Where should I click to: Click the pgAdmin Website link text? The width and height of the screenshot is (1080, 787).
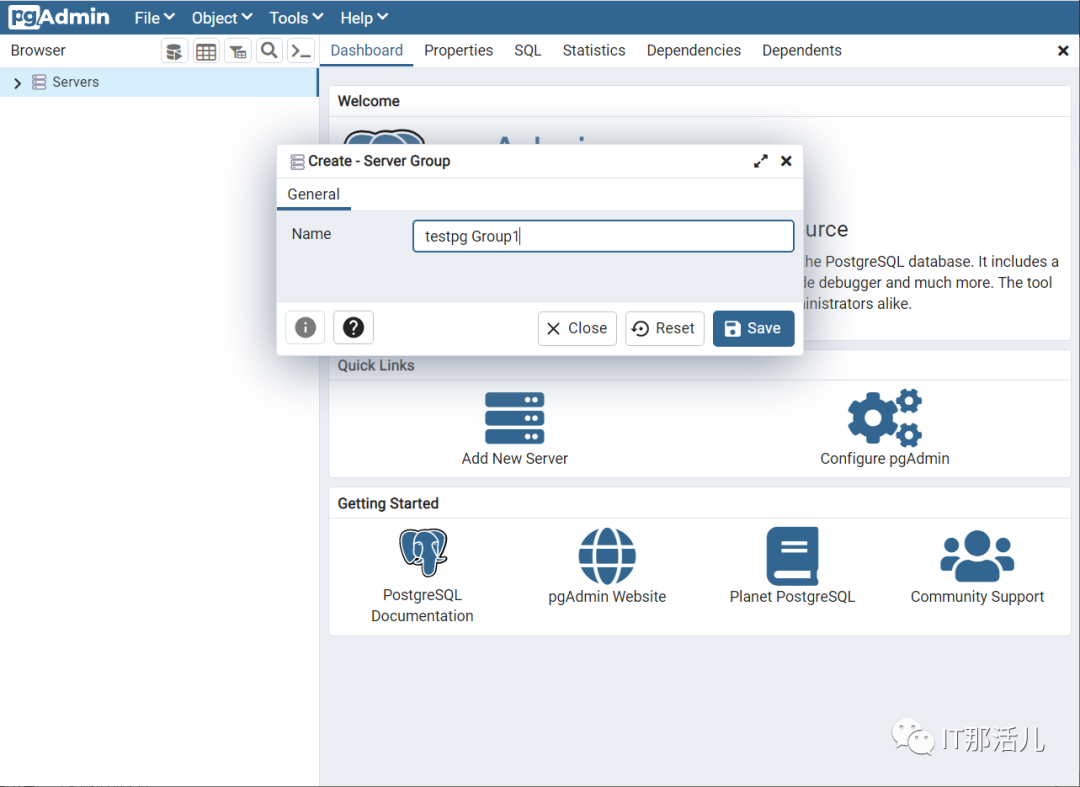607,597
